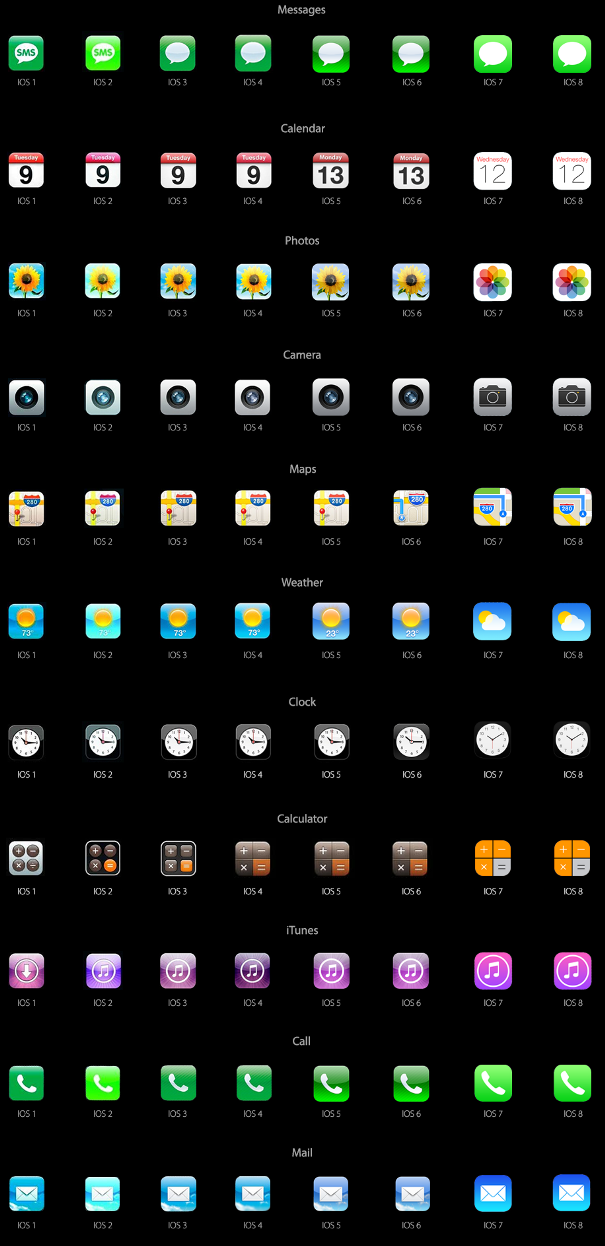
Task: Click the iOS 7 Mail envelope icon
Action: point(492,1193)
